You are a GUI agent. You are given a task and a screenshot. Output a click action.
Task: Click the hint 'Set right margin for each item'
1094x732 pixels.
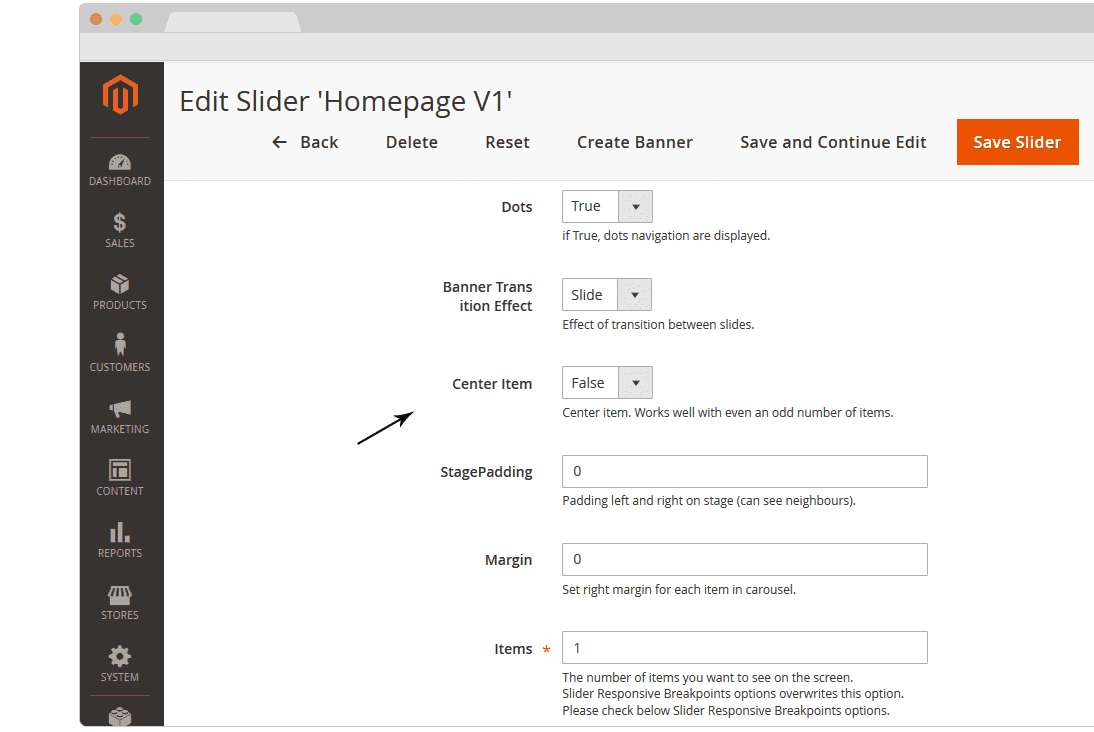(x=679, y=590)
